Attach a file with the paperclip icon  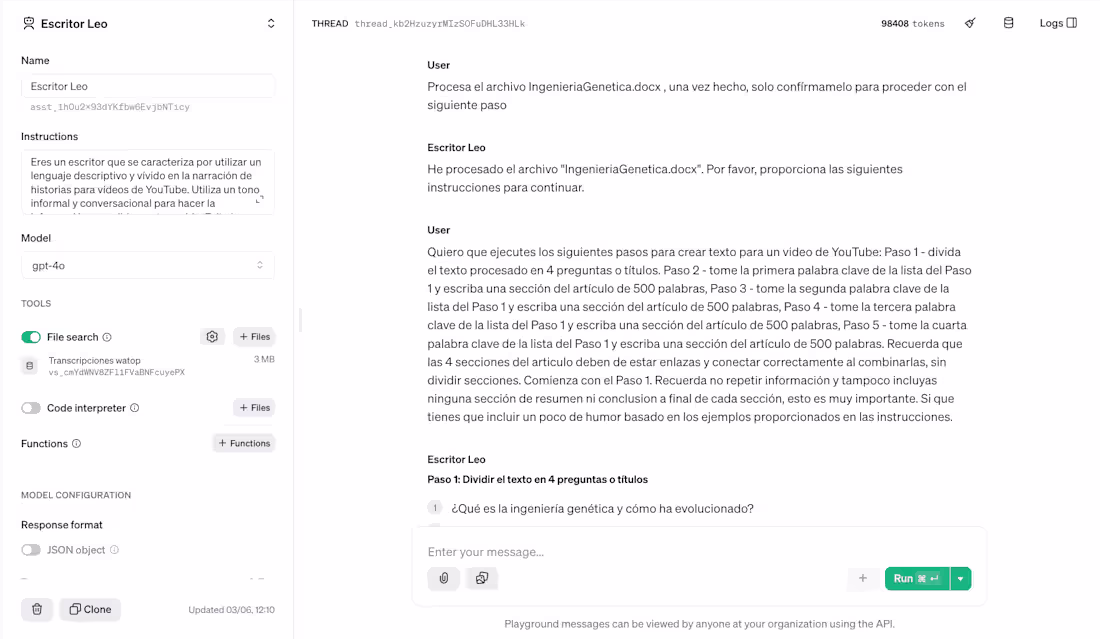(x=443, y=578)
